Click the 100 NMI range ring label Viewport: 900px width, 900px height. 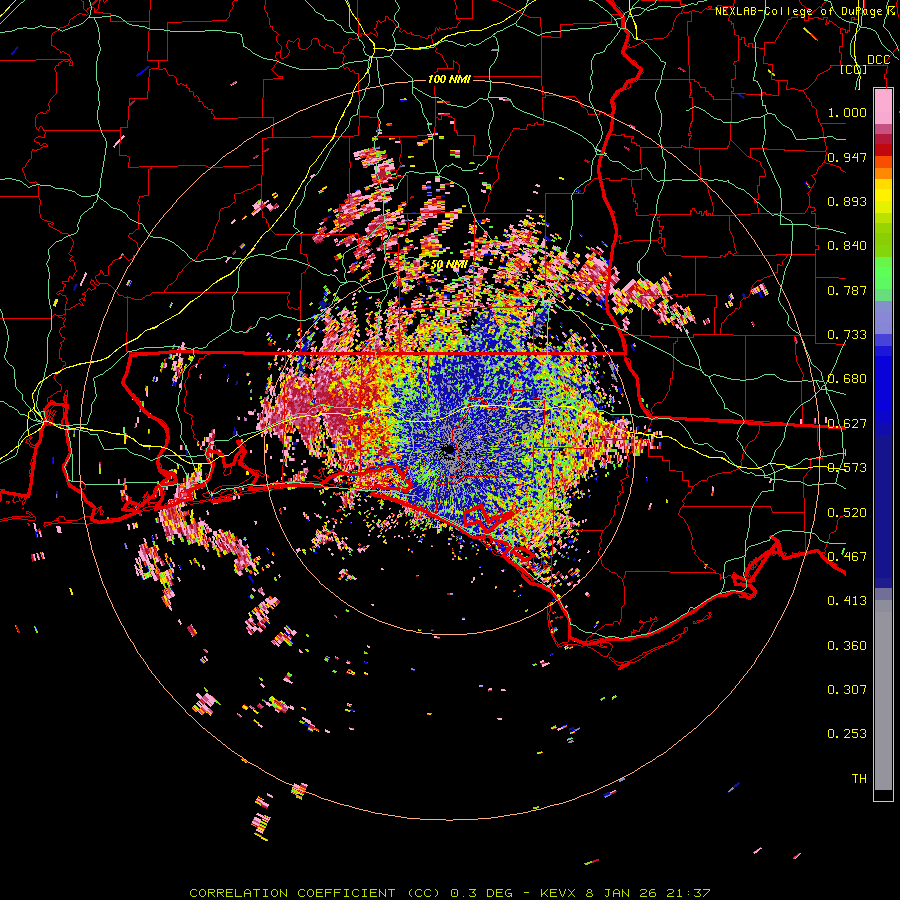[x=449, y=79]
